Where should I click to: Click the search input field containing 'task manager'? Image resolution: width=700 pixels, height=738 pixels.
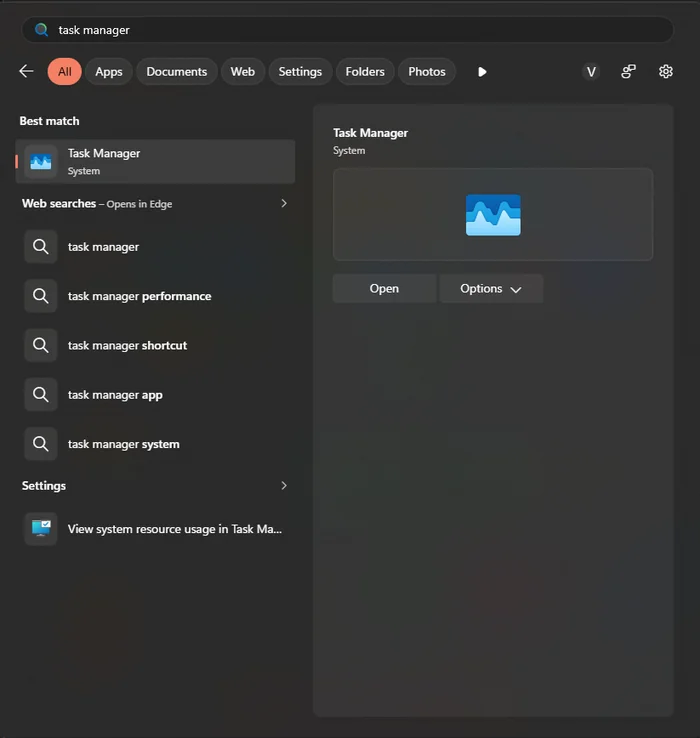(348, 30)
